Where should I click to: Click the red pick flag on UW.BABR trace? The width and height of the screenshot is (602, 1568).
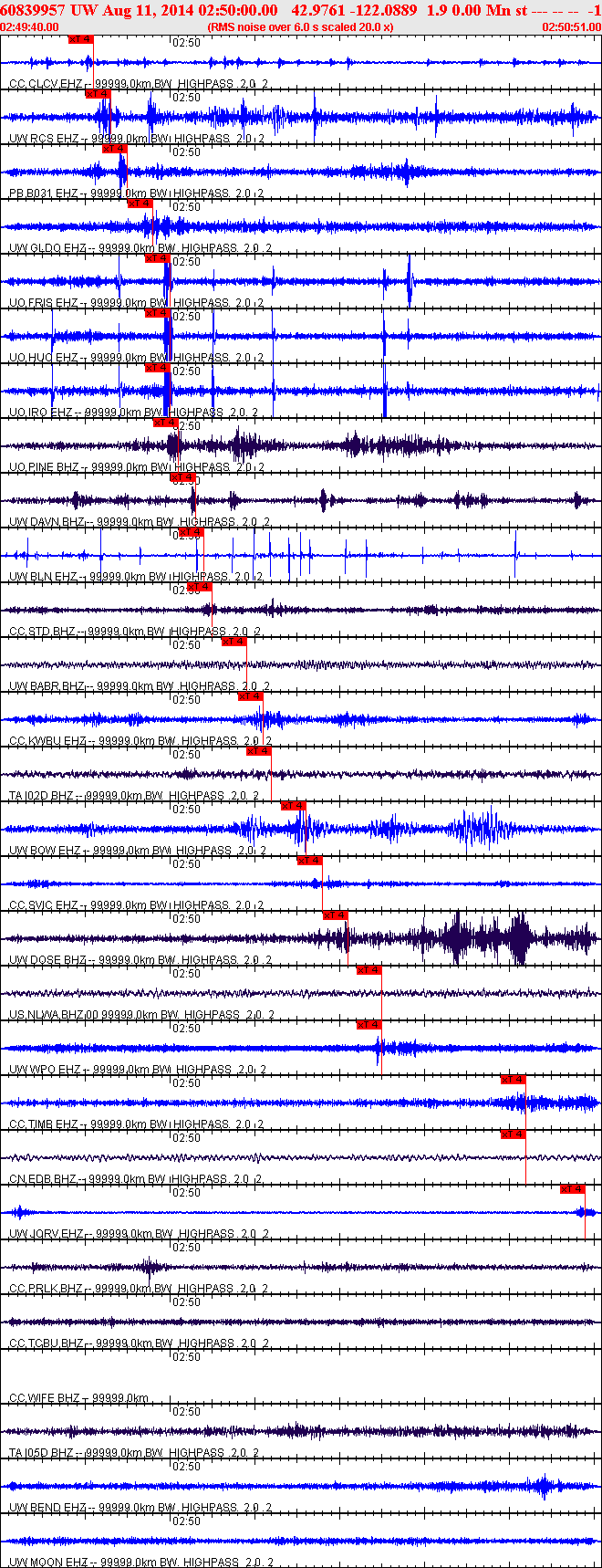(x=234, y=642)
